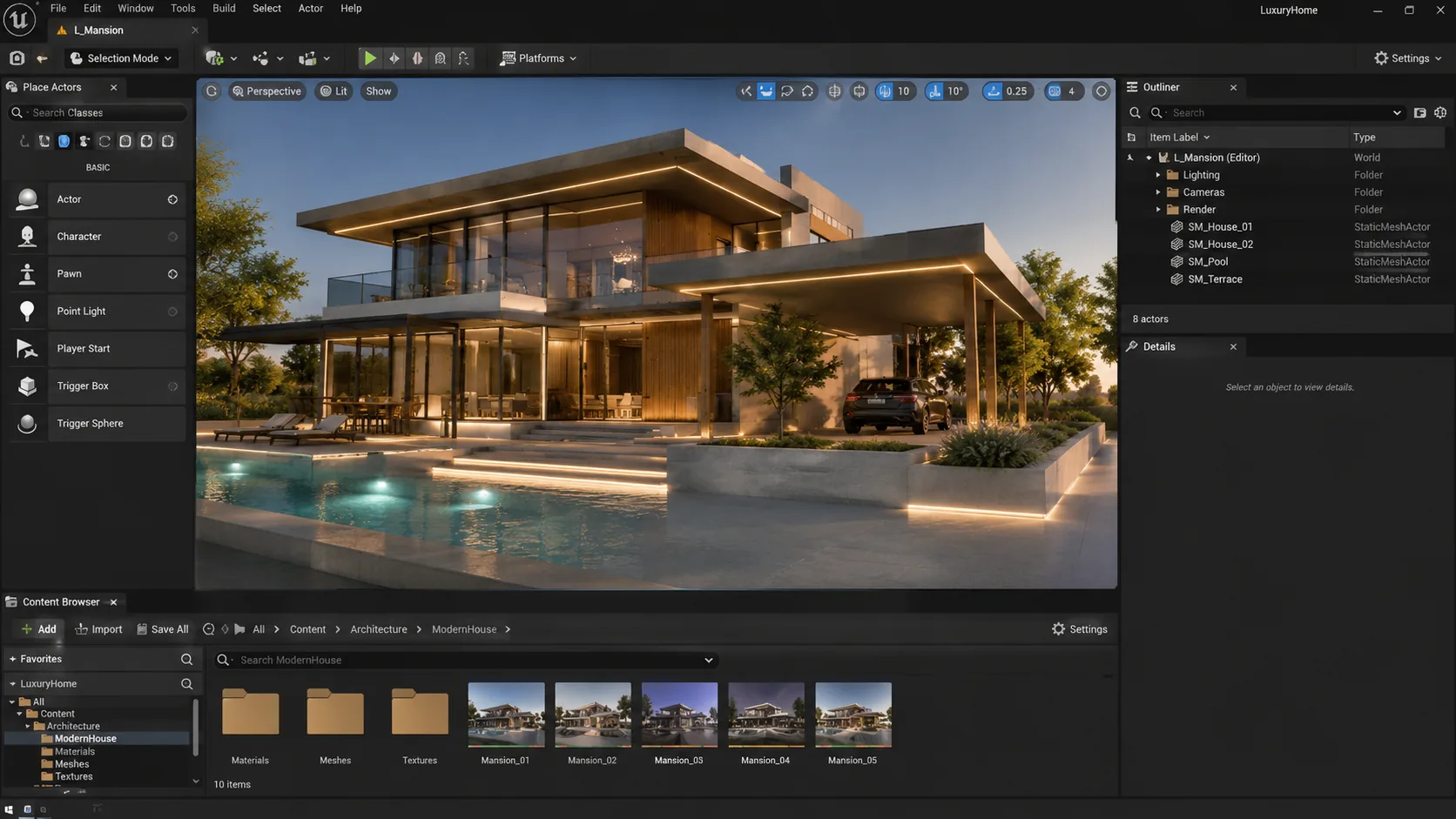Click the Save All button
1456x819 pixels.
click(x=163, y=629)
